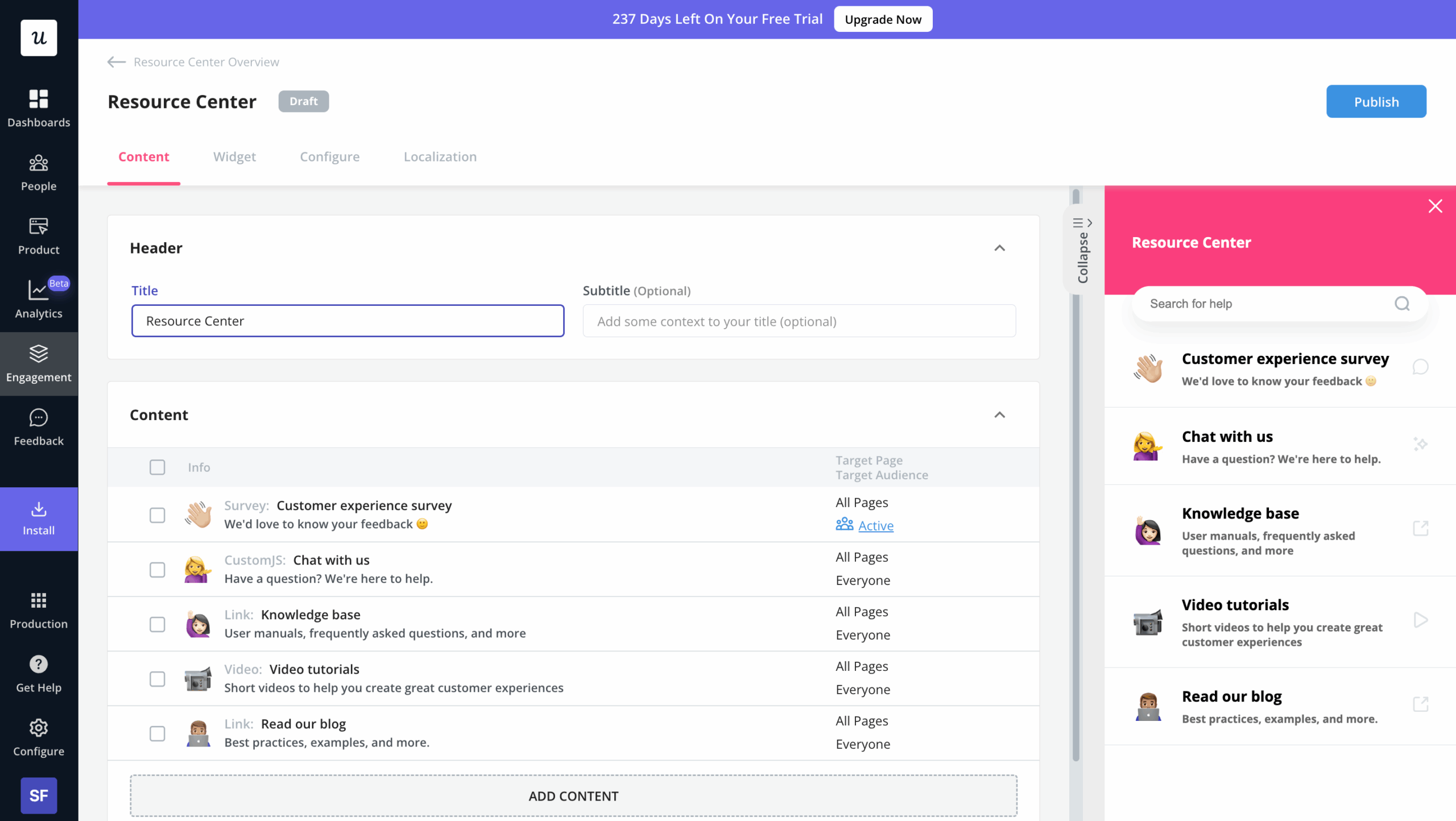Open the Analytics Beta section
1456x821 pixels.
point(38,298)
